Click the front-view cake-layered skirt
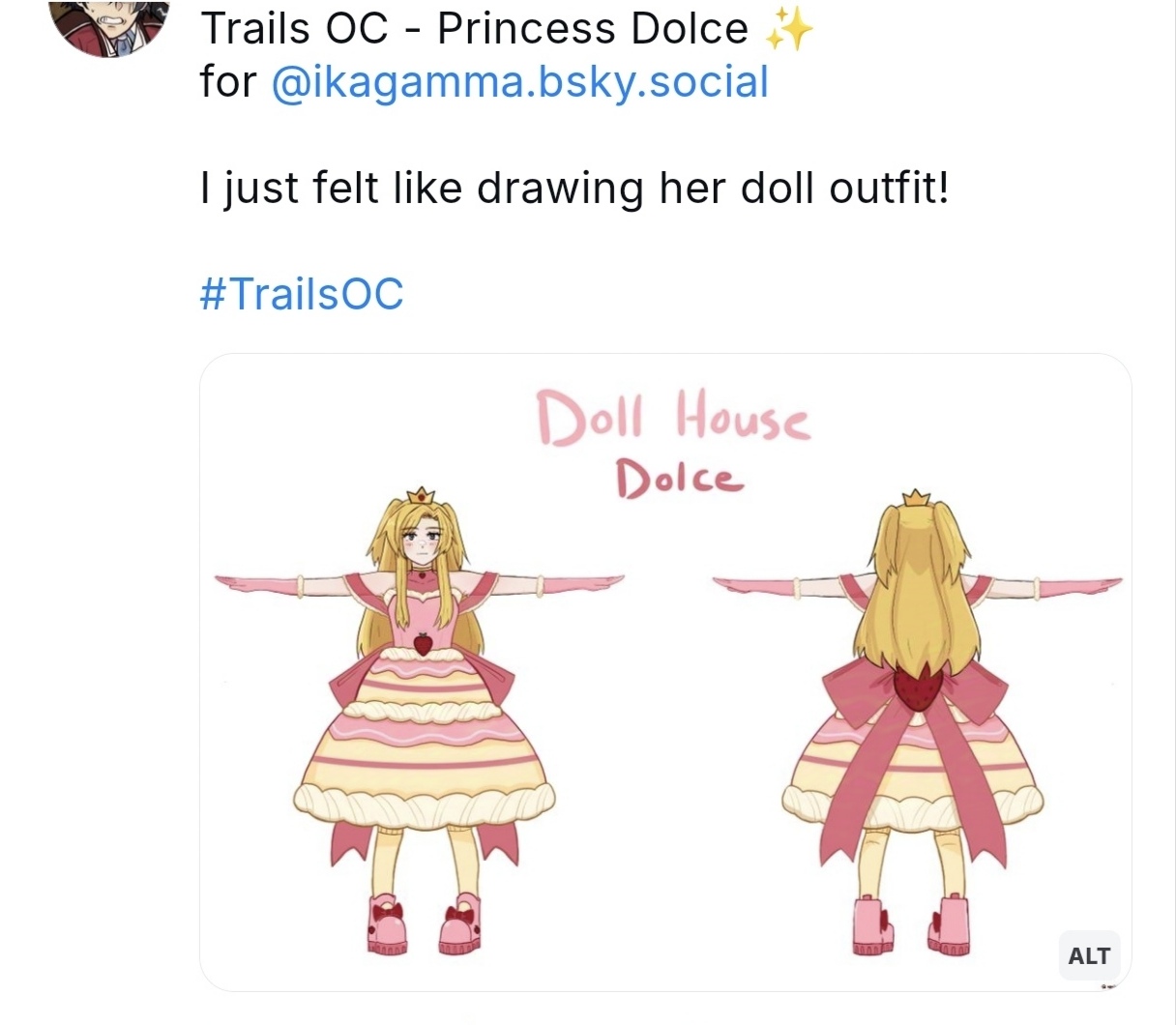The width and height of the screenshot is (1176, 1025). click(x=423, y=745)
